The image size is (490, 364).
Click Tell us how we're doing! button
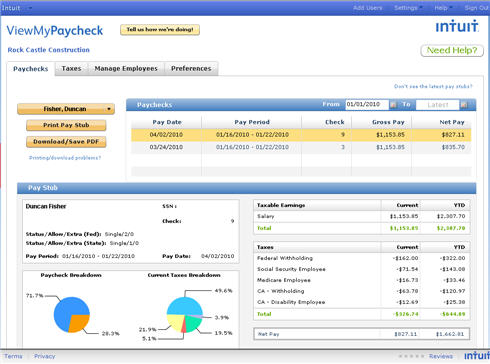click(160, 30)
